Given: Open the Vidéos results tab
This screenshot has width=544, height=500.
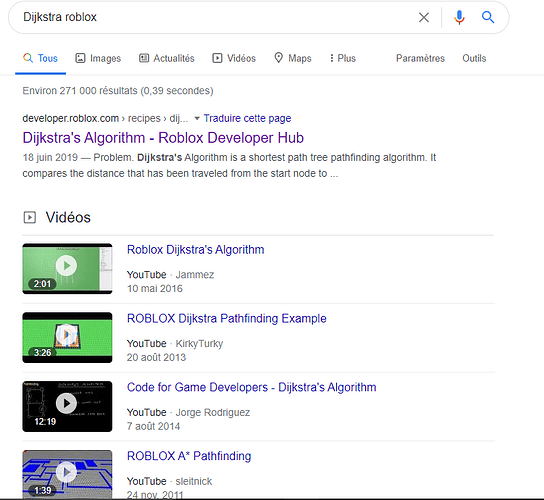Looking at the screenshot, I should [x=234, y=58].
